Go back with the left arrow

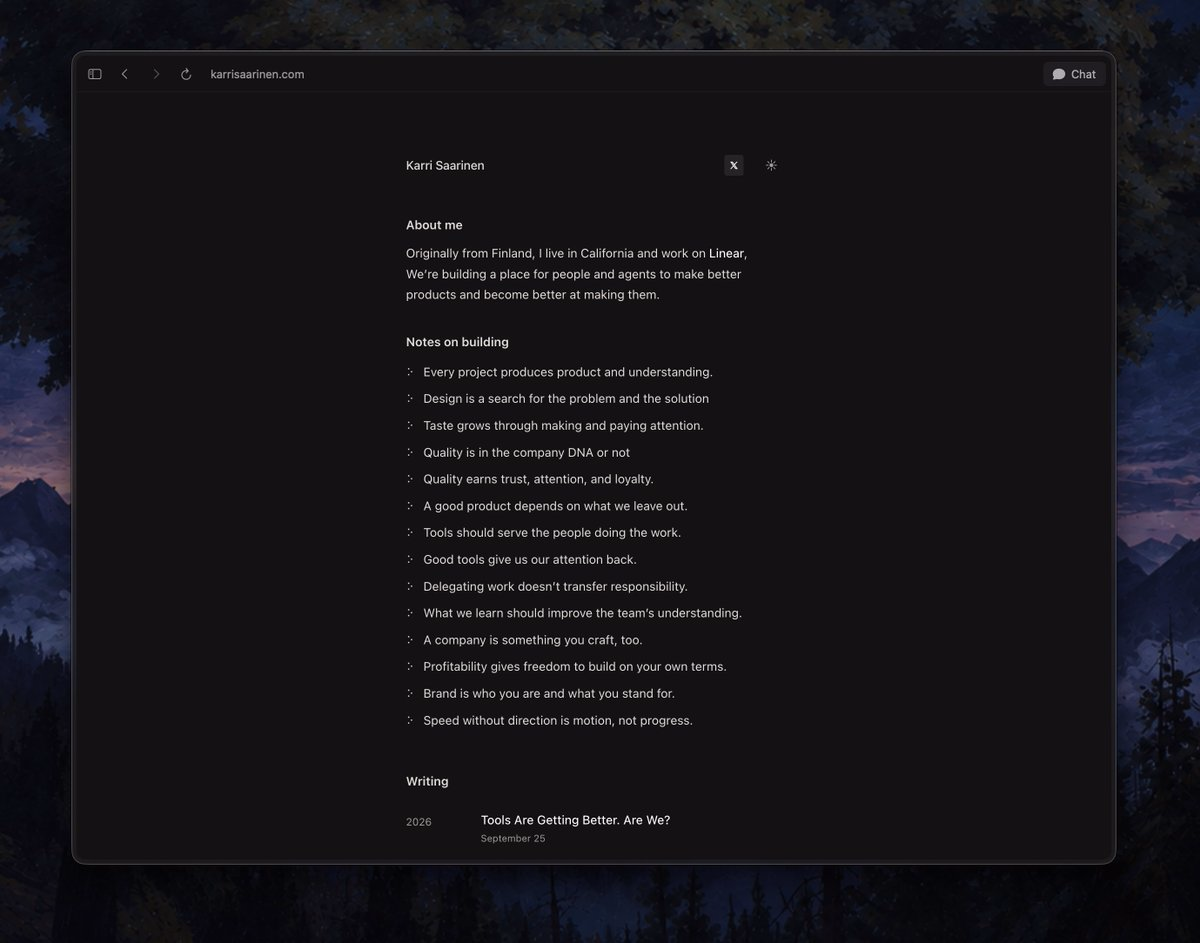(125, 74)
